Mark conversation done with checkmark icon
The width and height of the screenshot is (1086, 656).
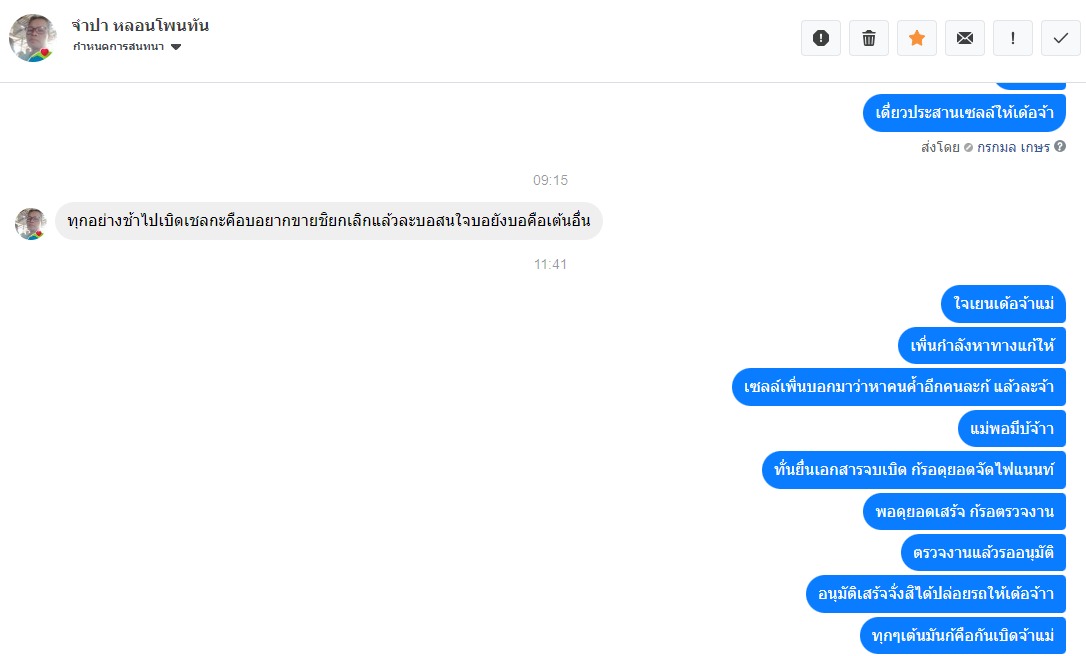coord(1060,38)
